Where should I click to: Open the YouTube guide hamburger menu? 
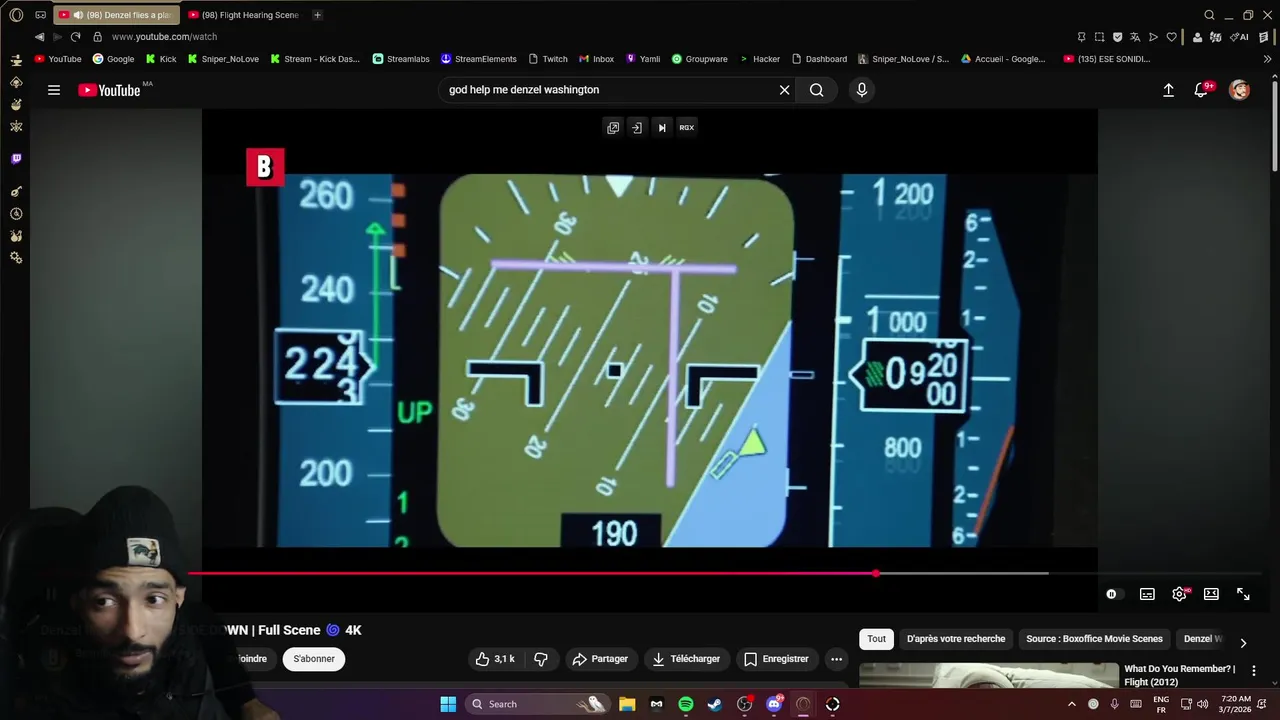[54, 90]
